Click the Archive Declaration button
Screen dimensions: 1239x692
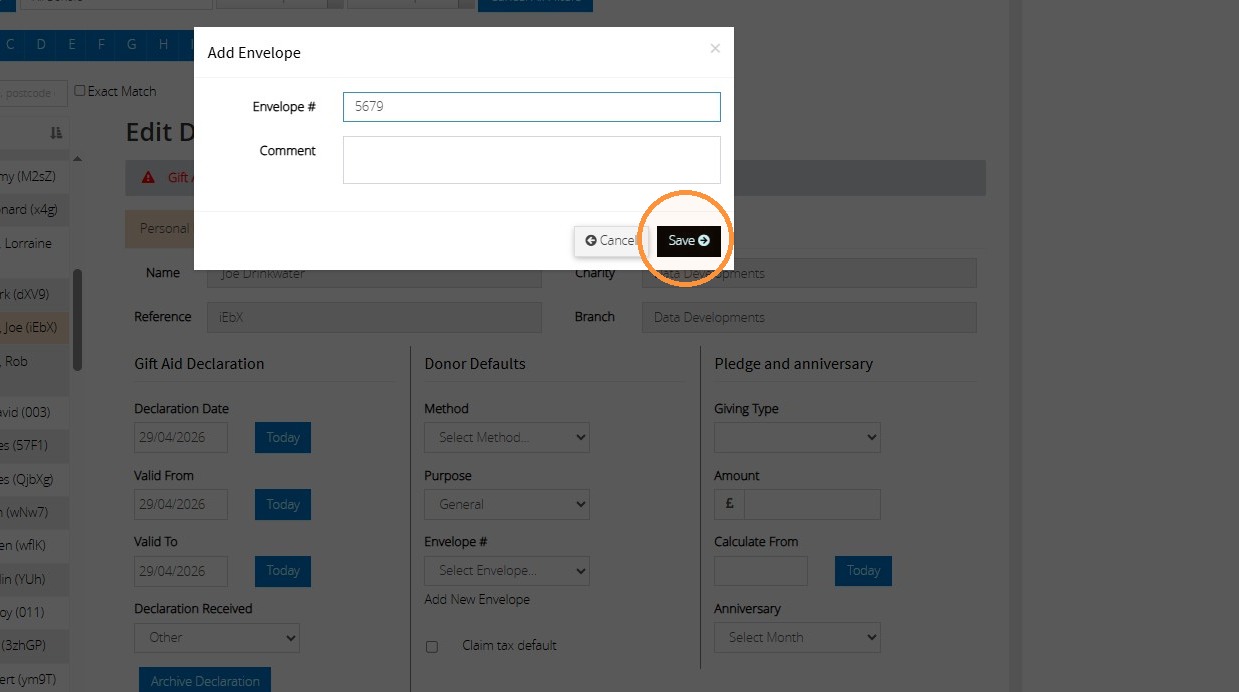(205, 681)
